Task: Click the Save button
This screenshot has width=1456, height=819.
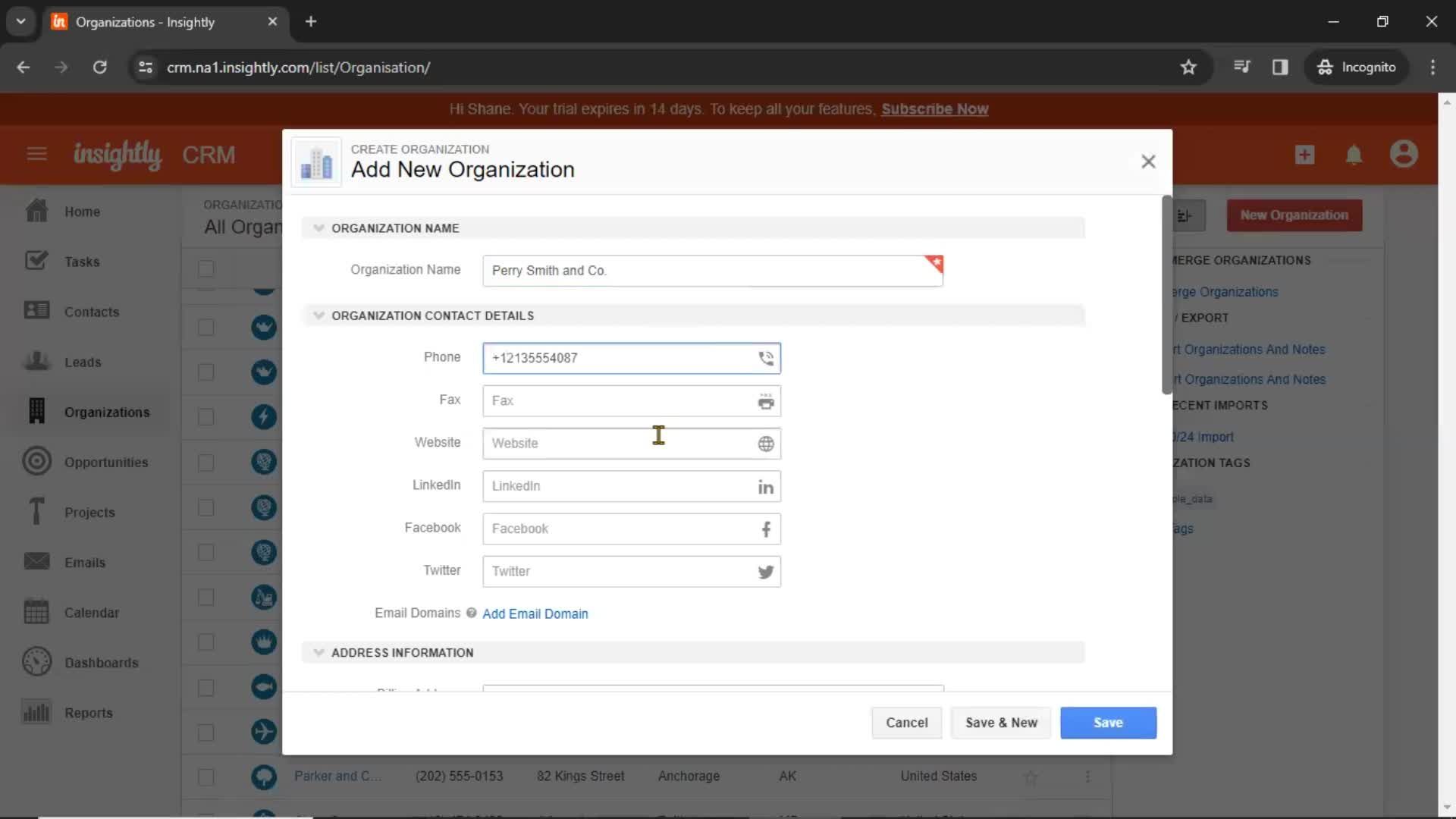Action: pyautogui.click(x=1108, y=722)
